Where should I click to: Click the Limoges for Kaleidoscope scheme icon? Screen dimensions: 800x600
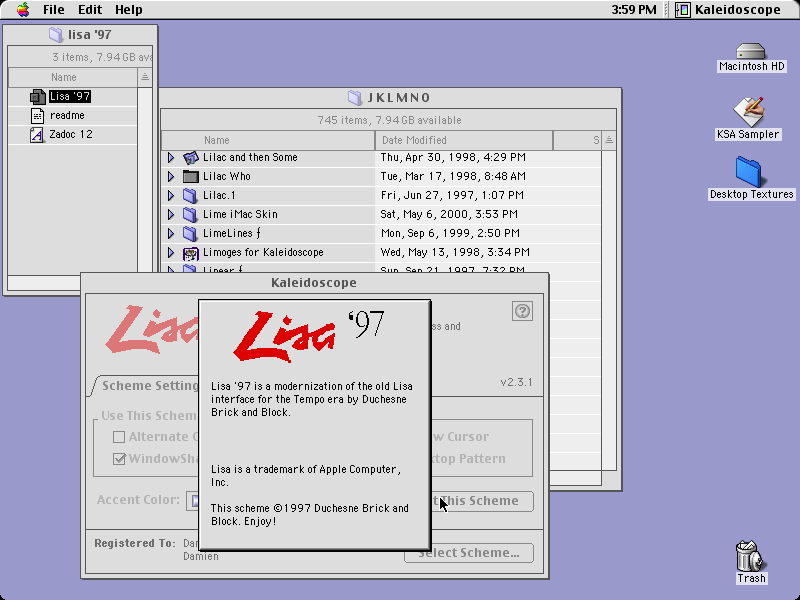coord(190,253)
